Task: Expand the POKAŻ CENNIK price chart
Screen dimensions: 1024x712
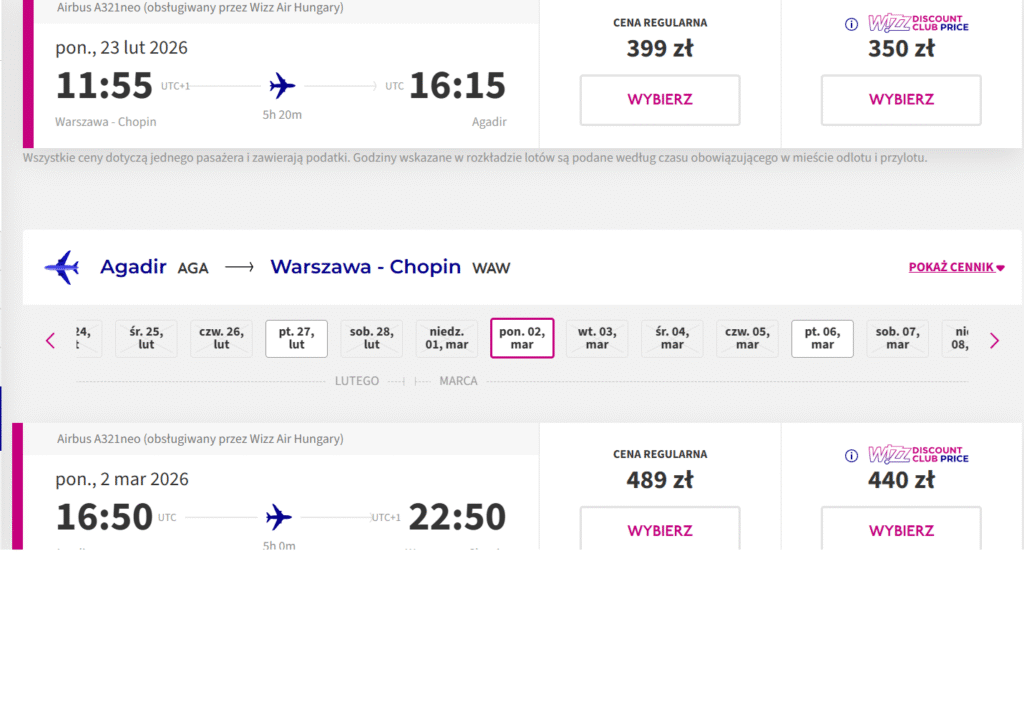Action: (956, 267)
